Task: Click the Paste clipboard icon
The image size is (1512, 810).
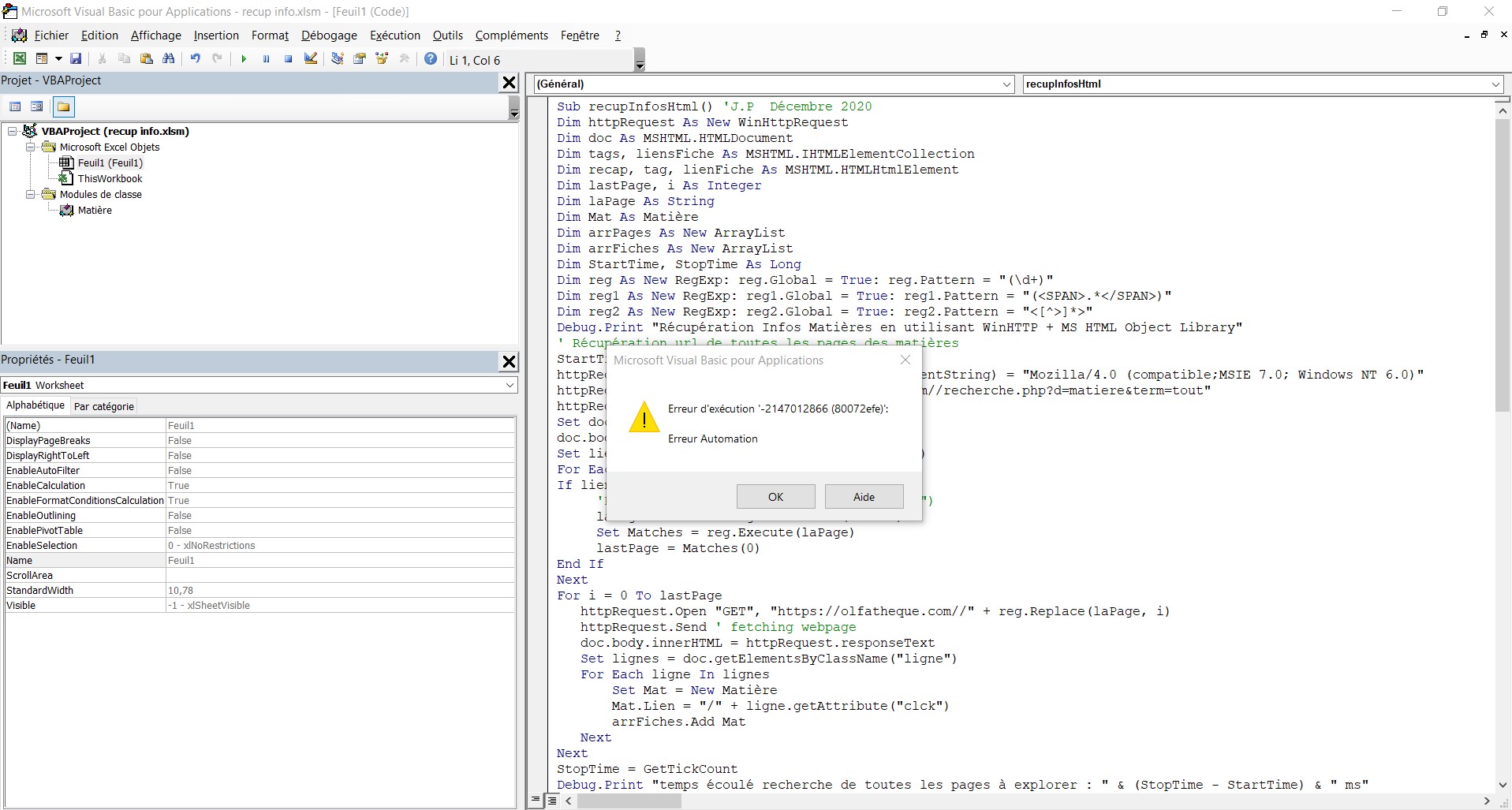Action: [x=146, y=59]
